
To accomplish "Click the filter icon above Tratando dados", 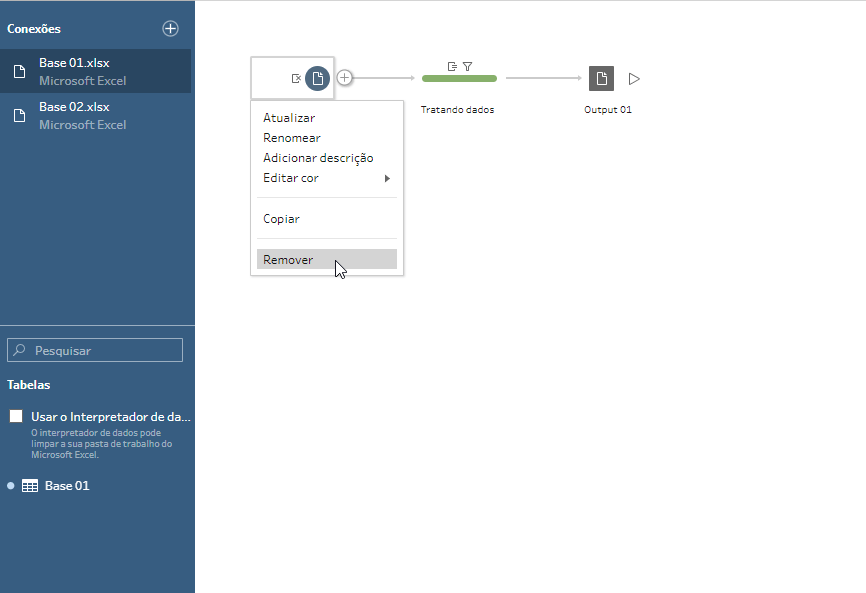I will click(x=467, y=66).
